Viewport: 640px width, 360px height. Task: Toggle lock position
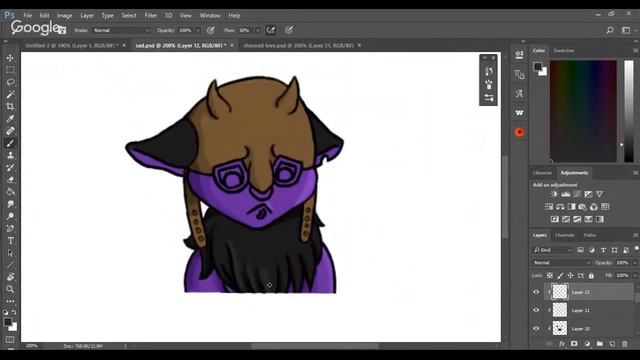(x=570, y=276)
